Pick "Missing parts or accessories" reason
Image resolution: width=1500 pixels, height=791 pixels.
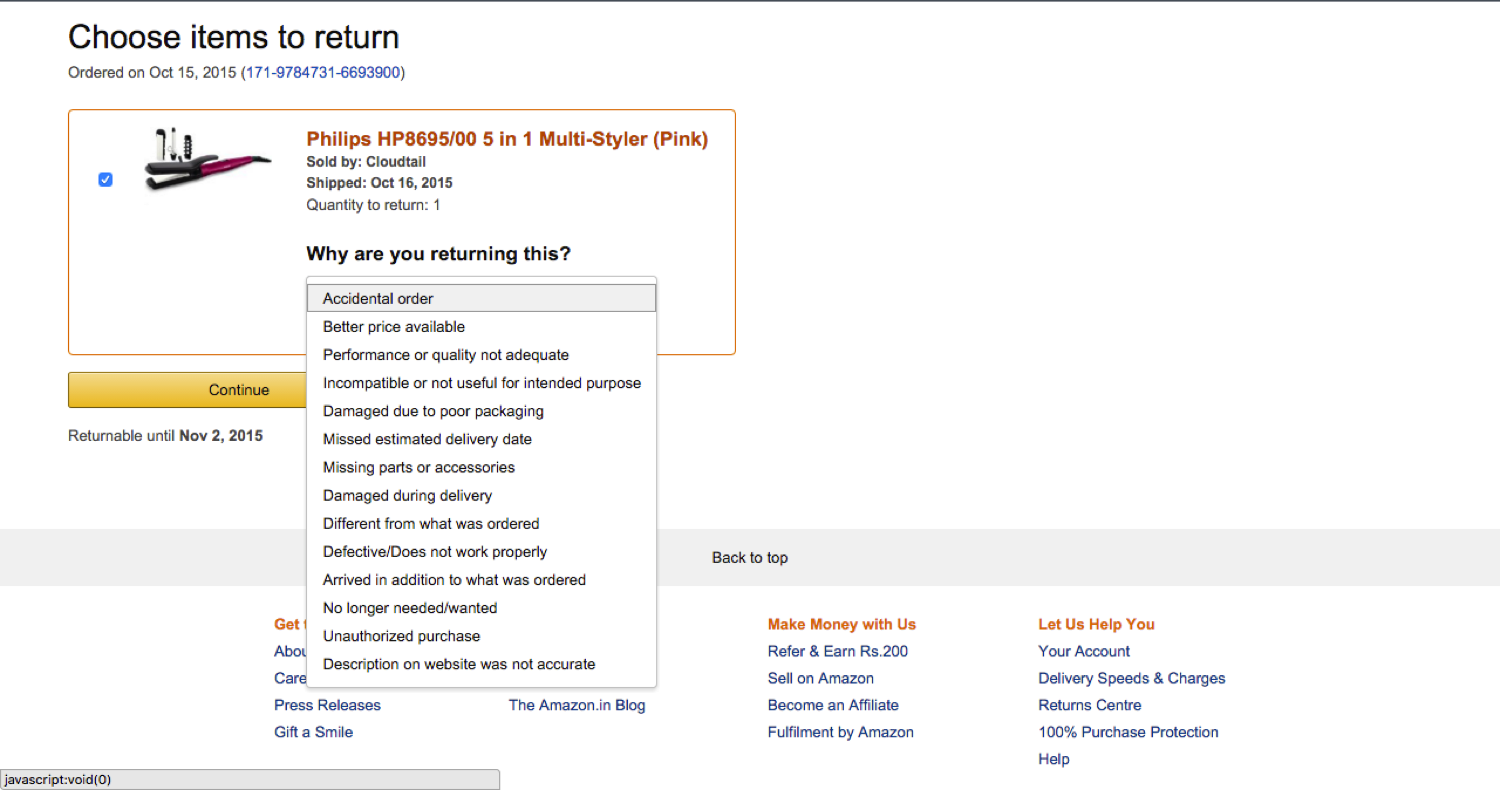pos(419,467)
